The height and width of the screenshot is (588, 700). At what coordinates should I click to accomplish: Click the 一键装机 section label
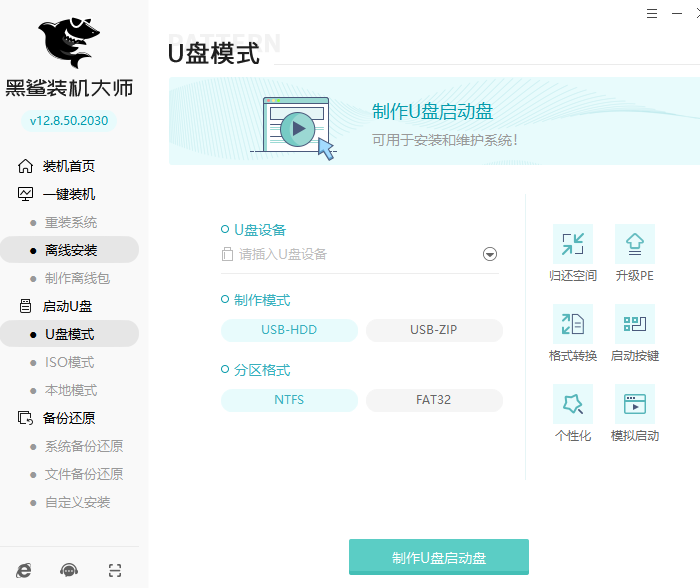point(69,194)
